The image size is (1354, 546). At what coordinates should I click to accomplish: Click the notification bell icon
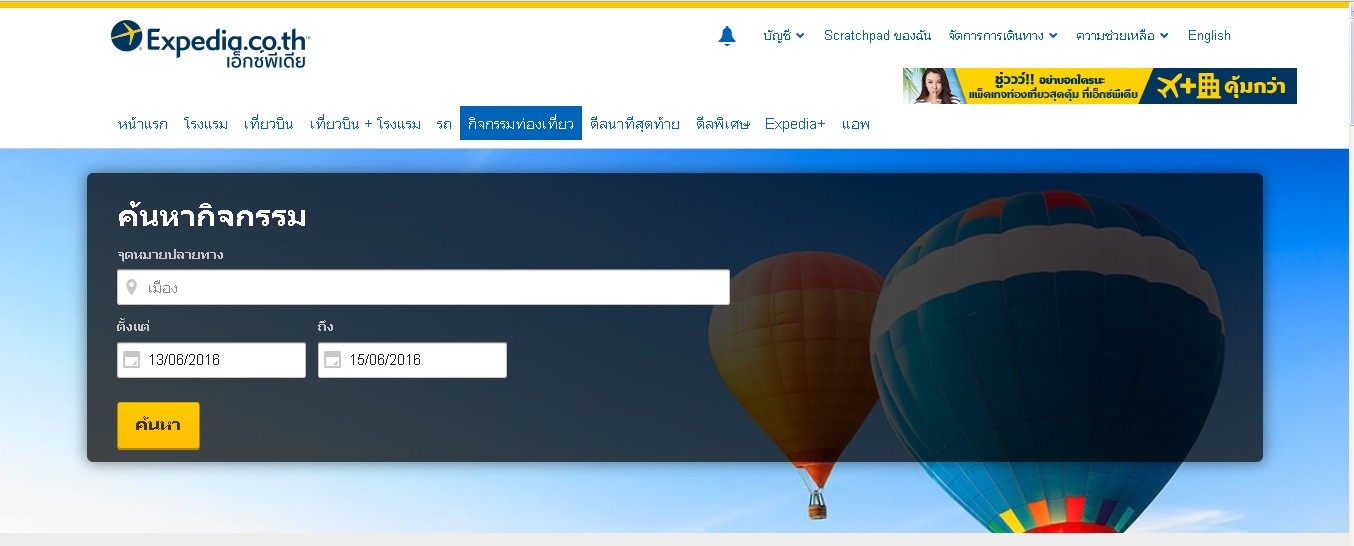(727, 36)
